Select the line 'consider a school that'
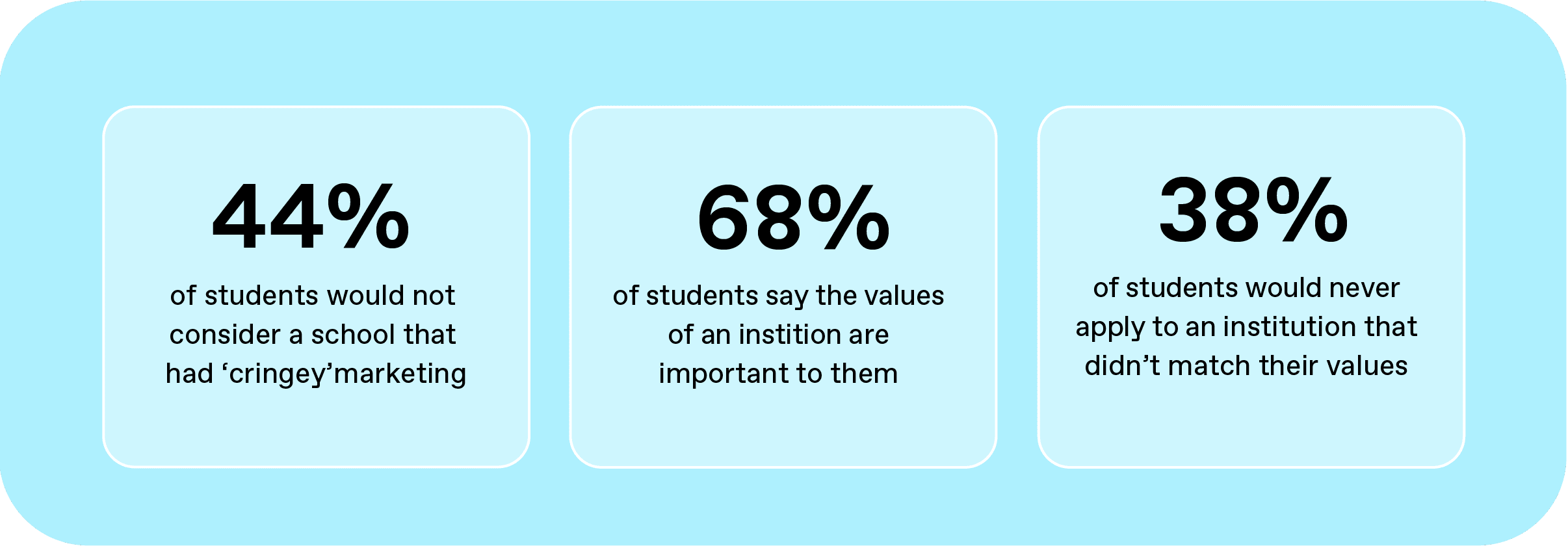This screenshot has height=546, width=1568. click(313, 335)
